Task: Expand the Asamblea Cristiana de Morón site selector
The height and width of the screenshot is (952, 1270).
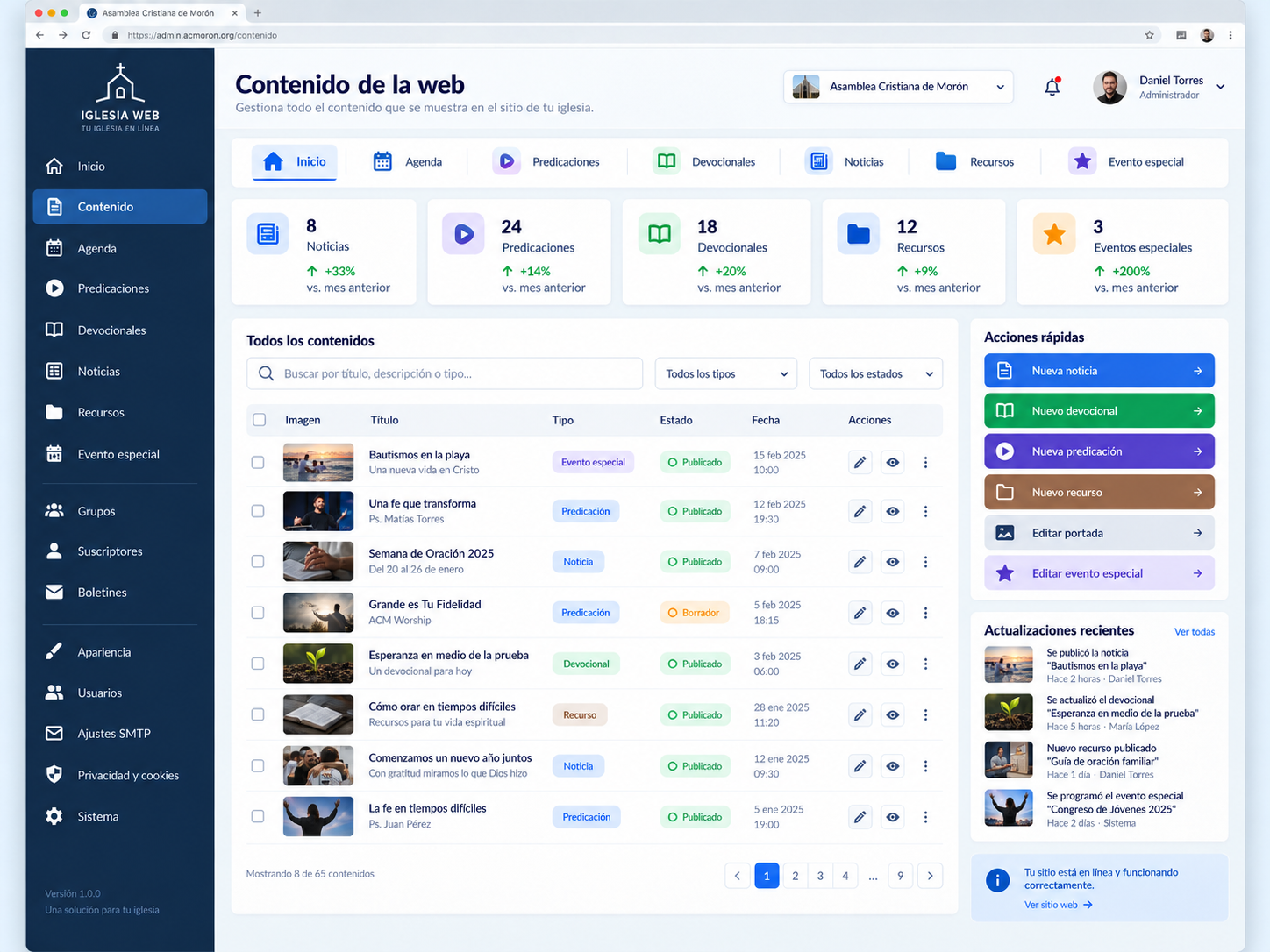Action: coord(898,87)
